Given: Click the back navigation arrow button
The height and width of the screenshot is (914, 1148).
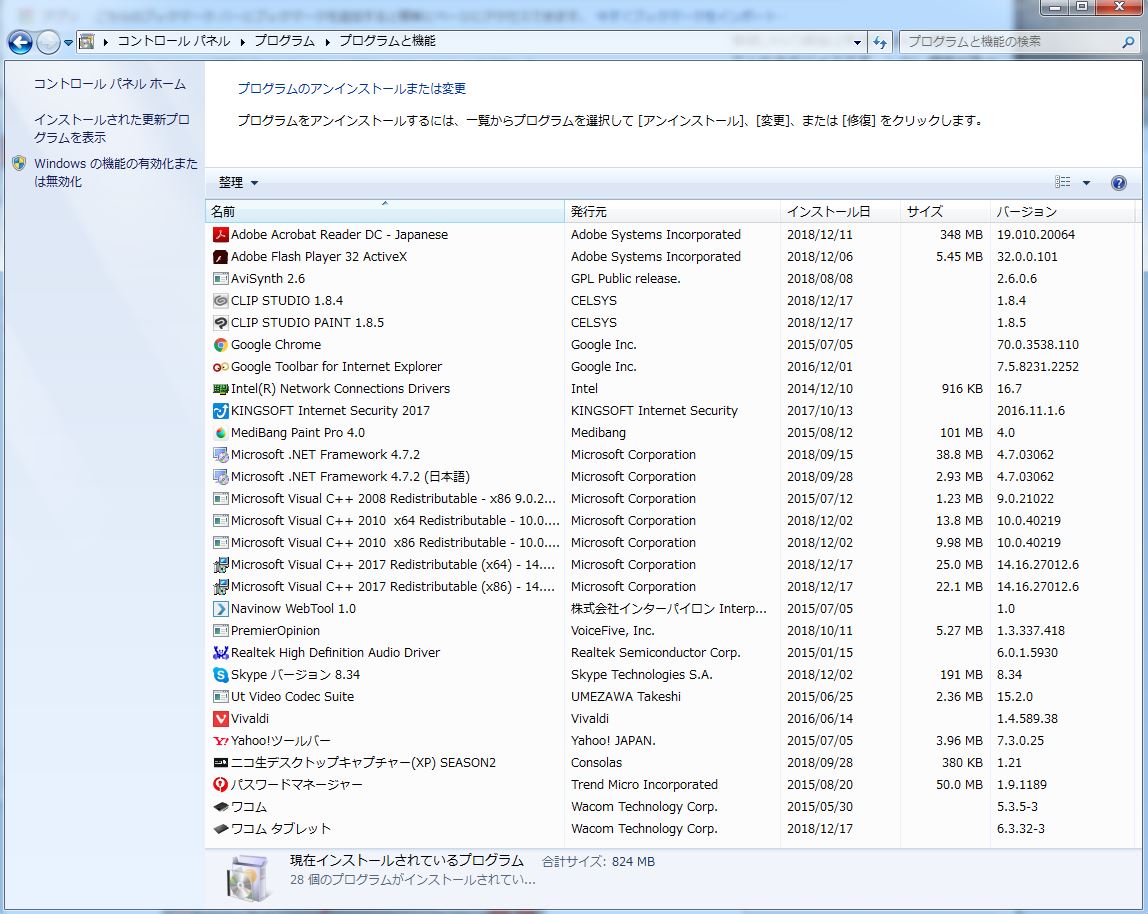Looking at the screenshot, I should 20,42.
